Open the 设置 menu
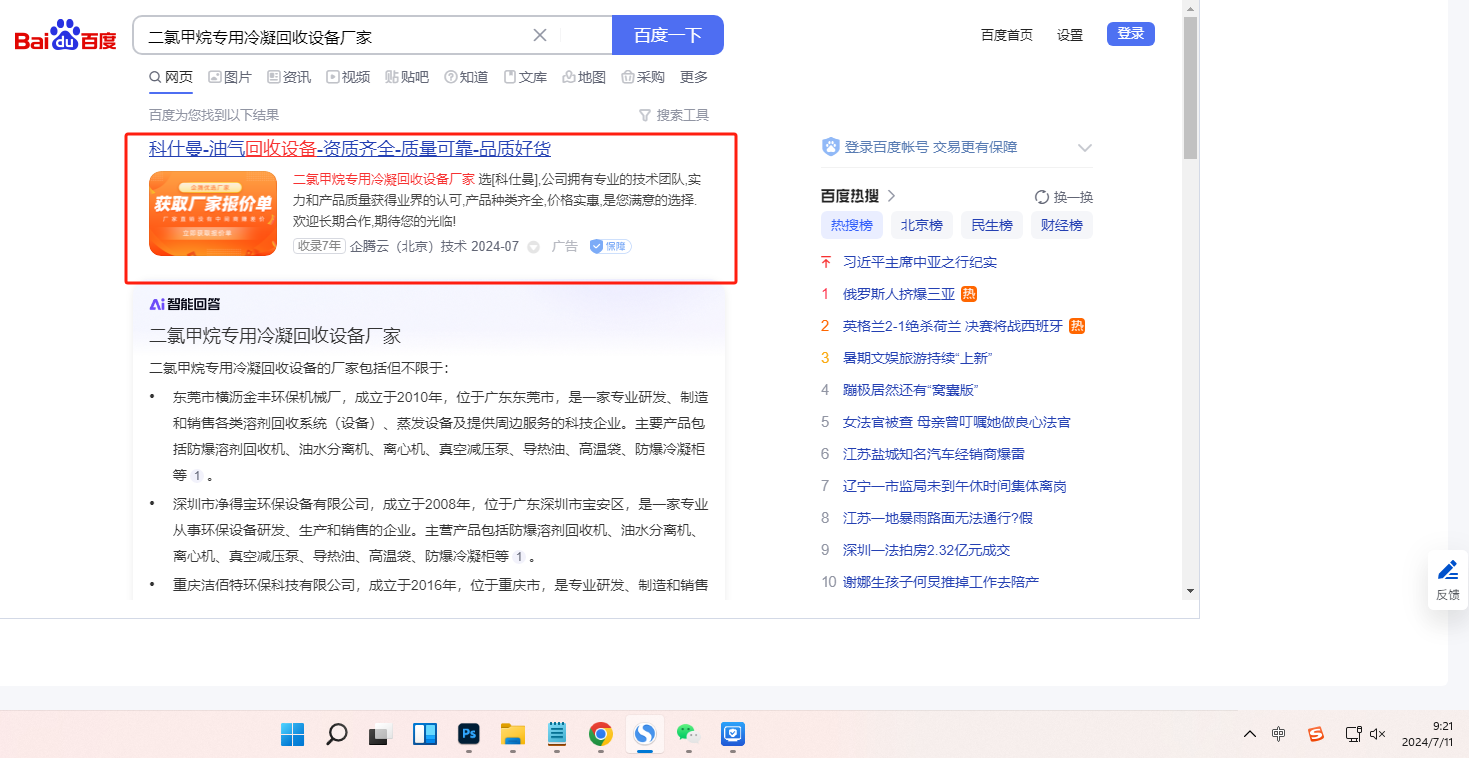The image size is (1469, 758). [1070, 35]
